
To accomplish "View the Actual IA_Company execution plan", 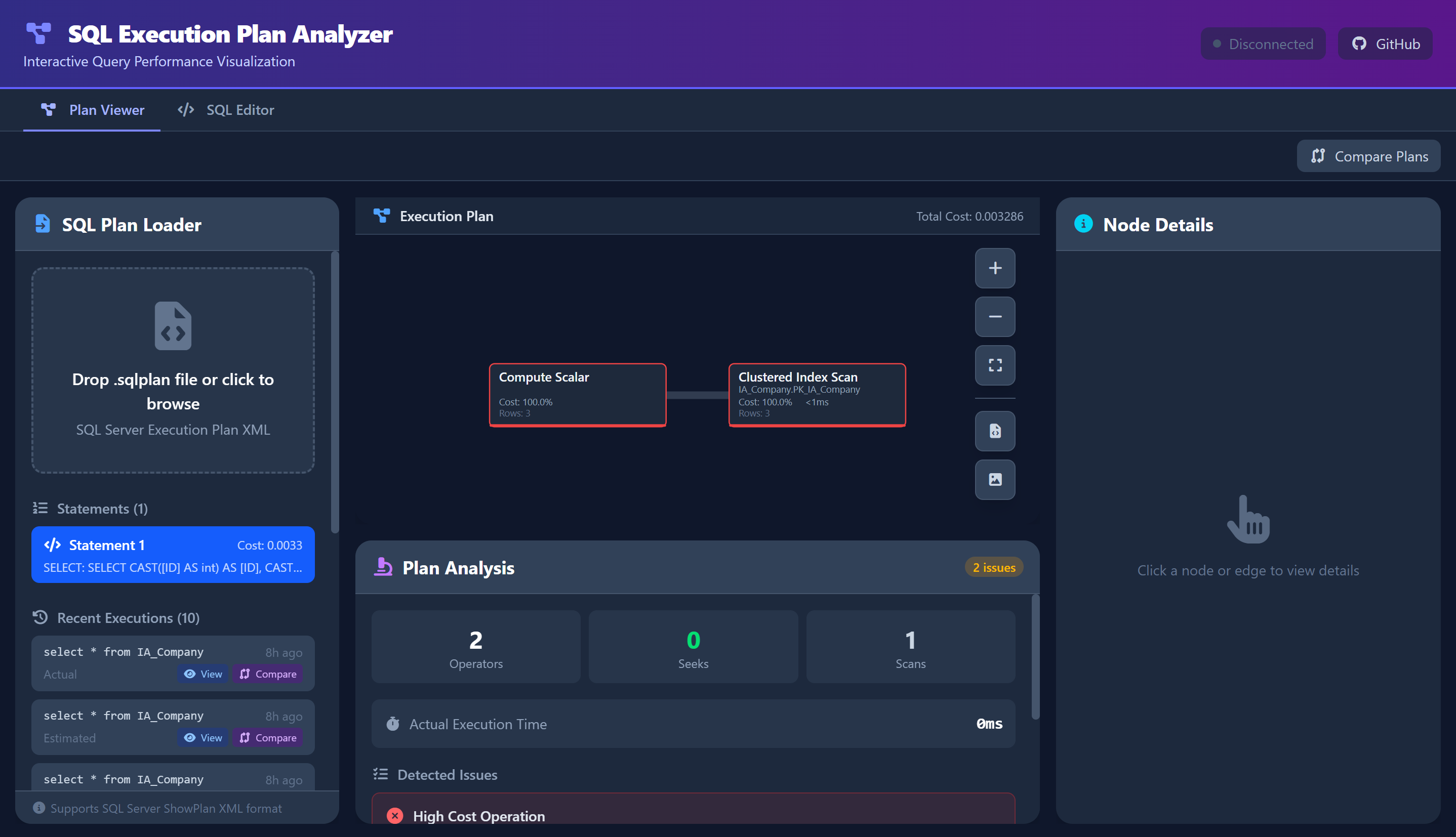I will tap(203, 674).
